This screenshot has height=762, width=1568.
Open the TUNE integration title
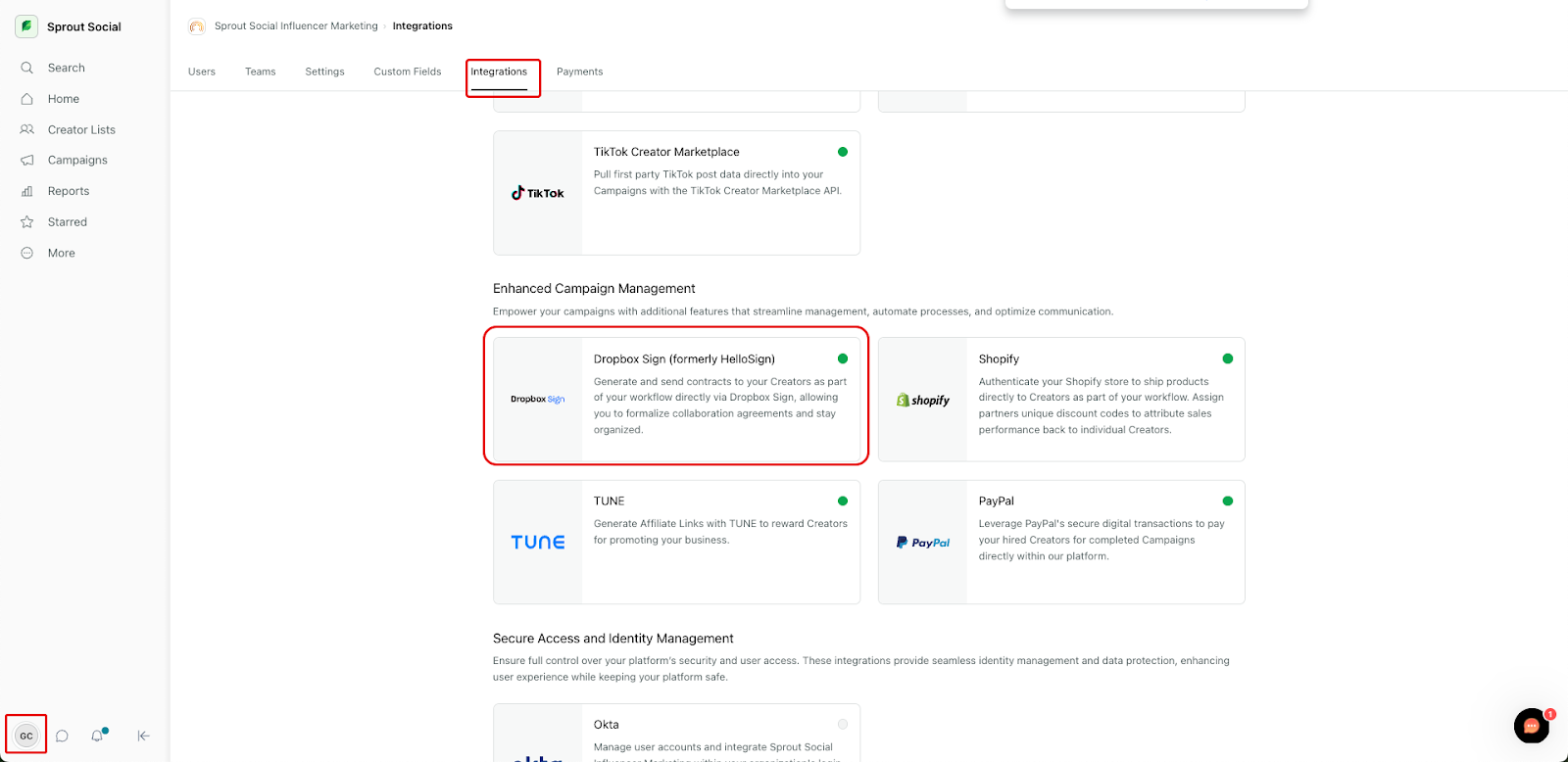point(609,500)
